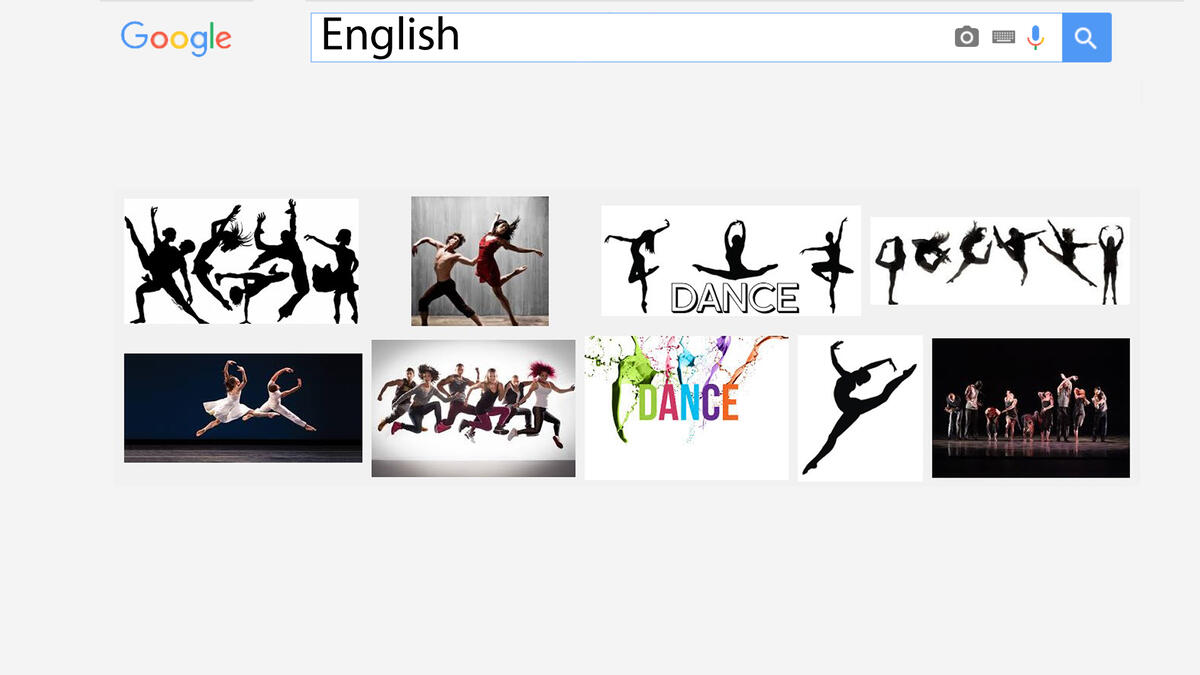Open the leaping ballet couple on dark stage
Image resolution: width=1200 pixels, height=675 pixels.
pos(242,407)
